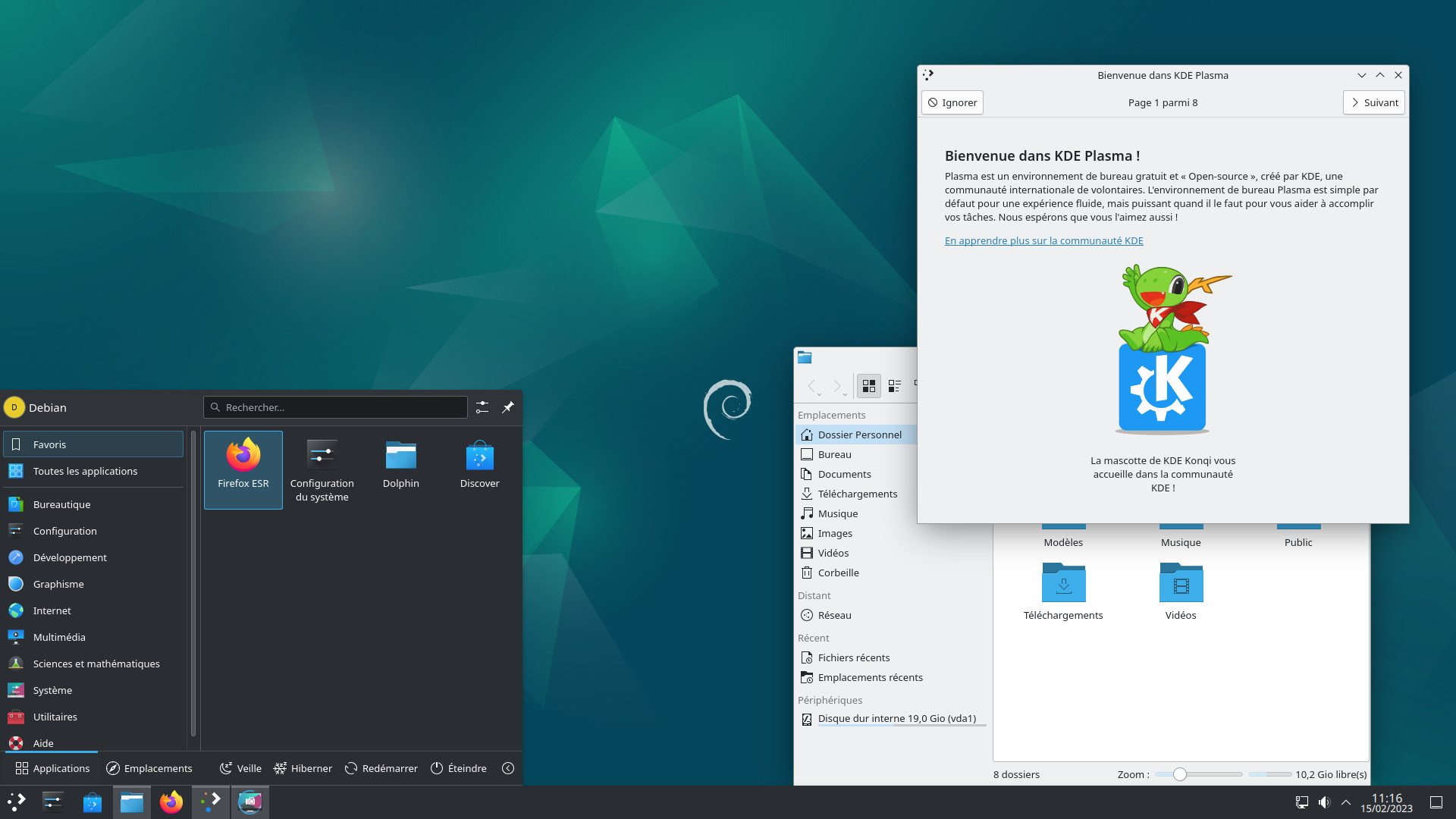Open the Vidéos folder icon

(x=1181, y=584)
